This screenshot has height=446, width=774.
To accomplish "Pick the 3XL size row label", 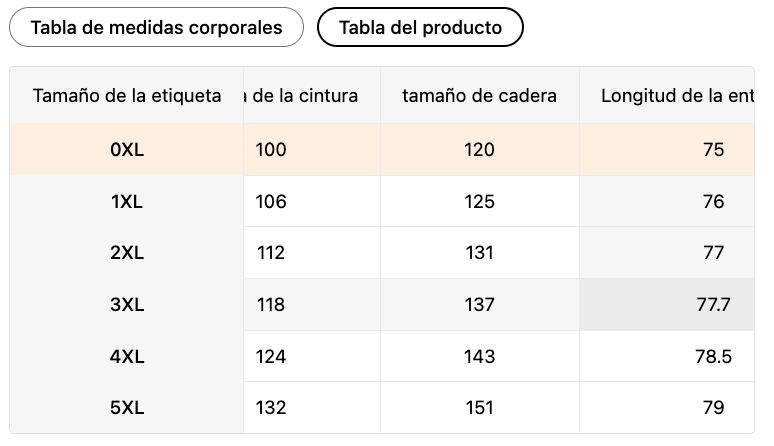I will [x=127, y=305].
